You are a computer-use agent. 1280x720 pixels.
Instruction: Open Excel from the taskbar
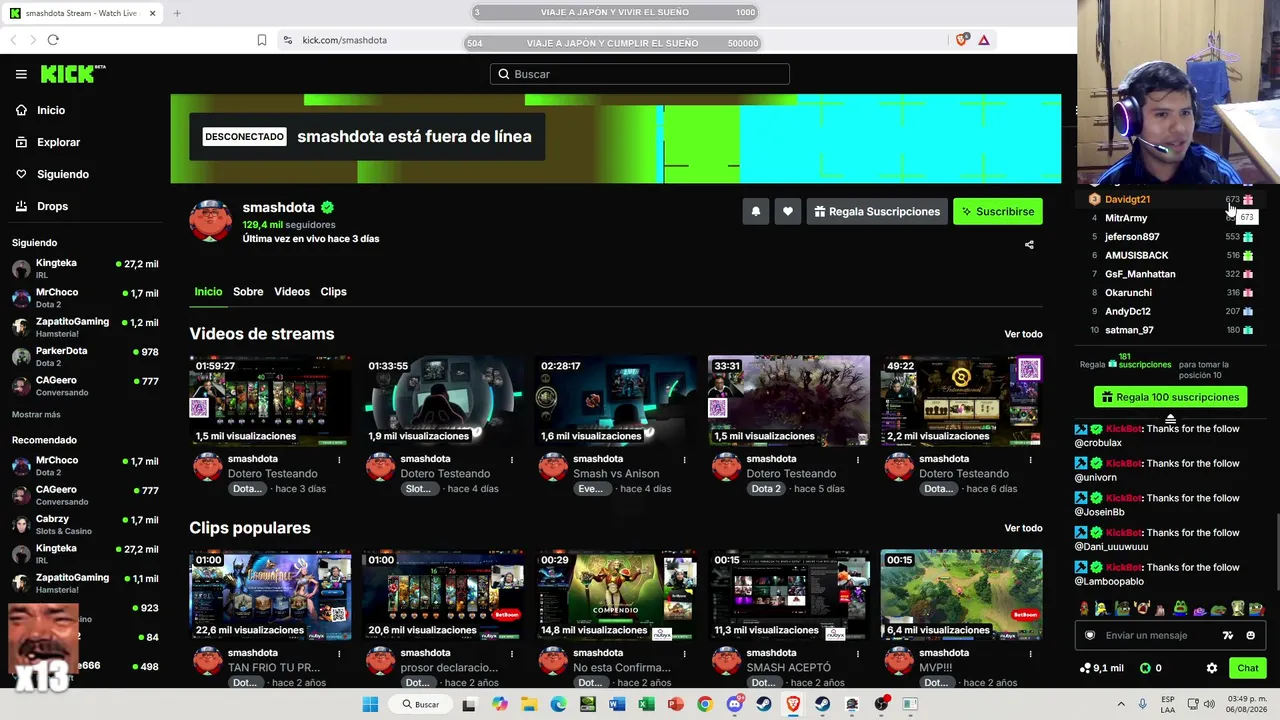pyautogui.click(x=646, y=704)
